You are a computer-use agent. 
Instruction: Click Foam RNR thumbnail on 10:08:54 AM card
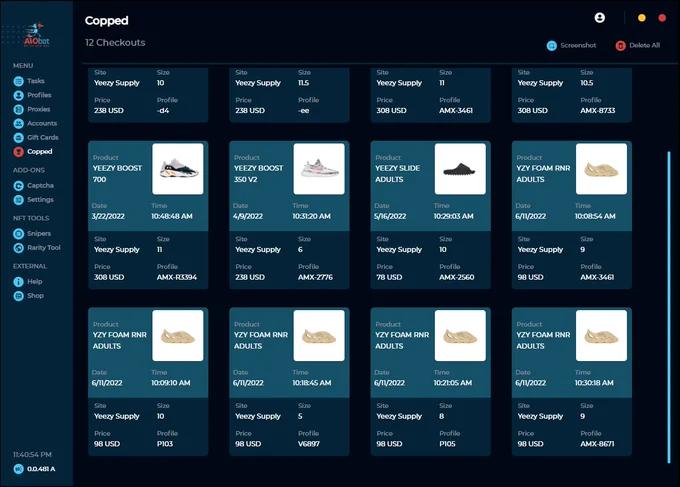point(601,169)
